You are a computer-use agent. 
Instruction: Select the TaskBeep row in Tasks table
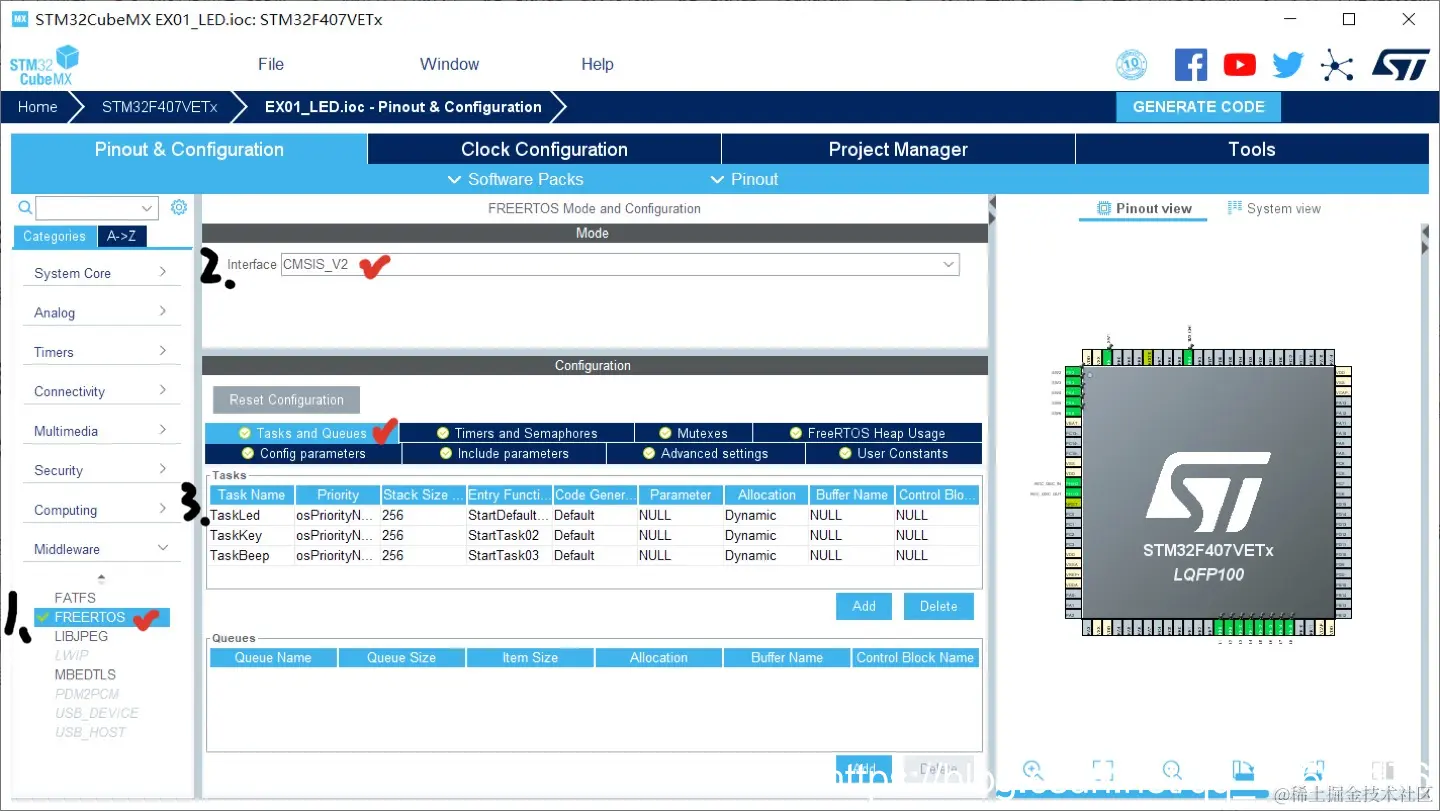tap(594, 555)
